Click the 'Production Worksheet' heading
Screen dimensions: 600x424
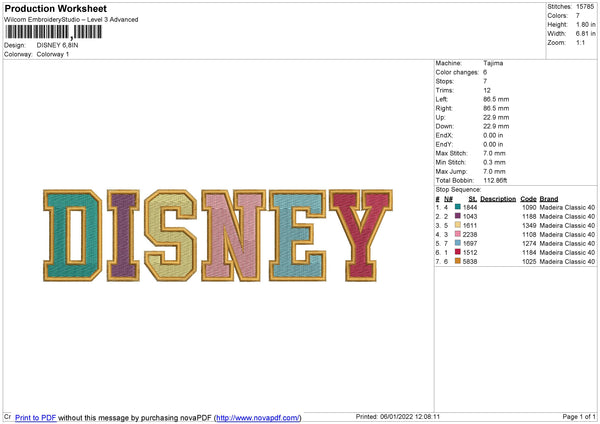pyautogui.click(x=55, y=8)
